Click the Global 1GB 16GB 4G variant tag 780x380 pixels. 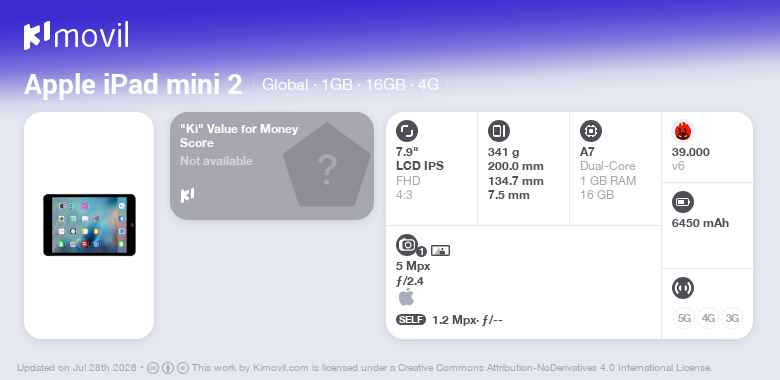350,85
